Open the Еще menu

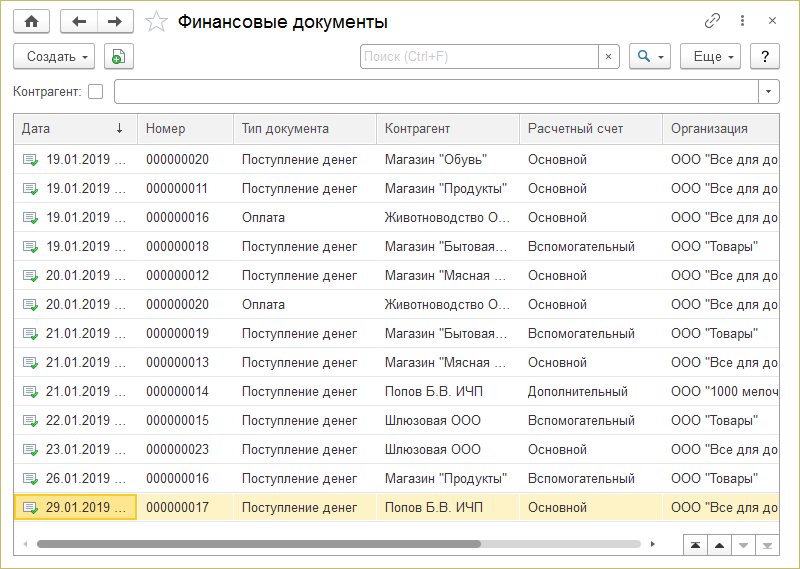tap(710, 56)
